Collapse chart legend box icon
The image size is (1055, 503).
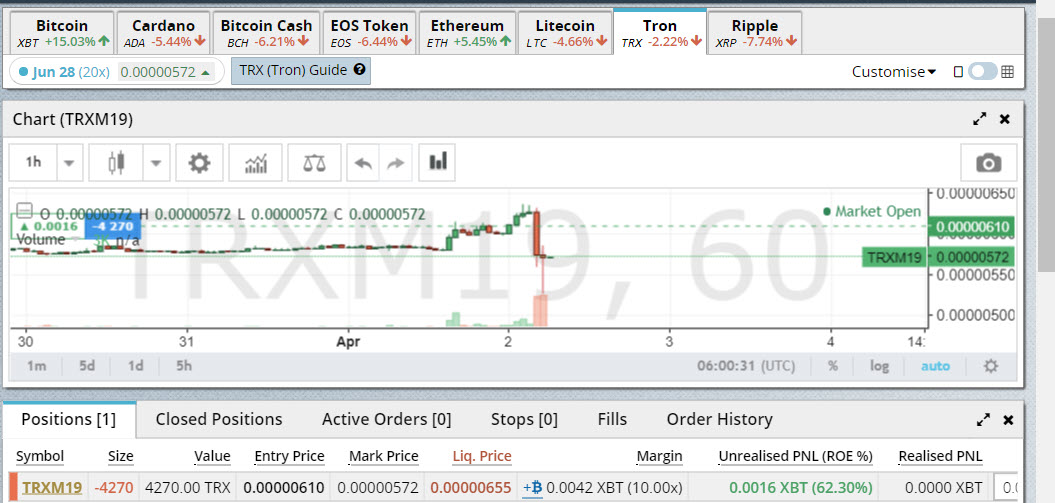click(x=24, y=211)
